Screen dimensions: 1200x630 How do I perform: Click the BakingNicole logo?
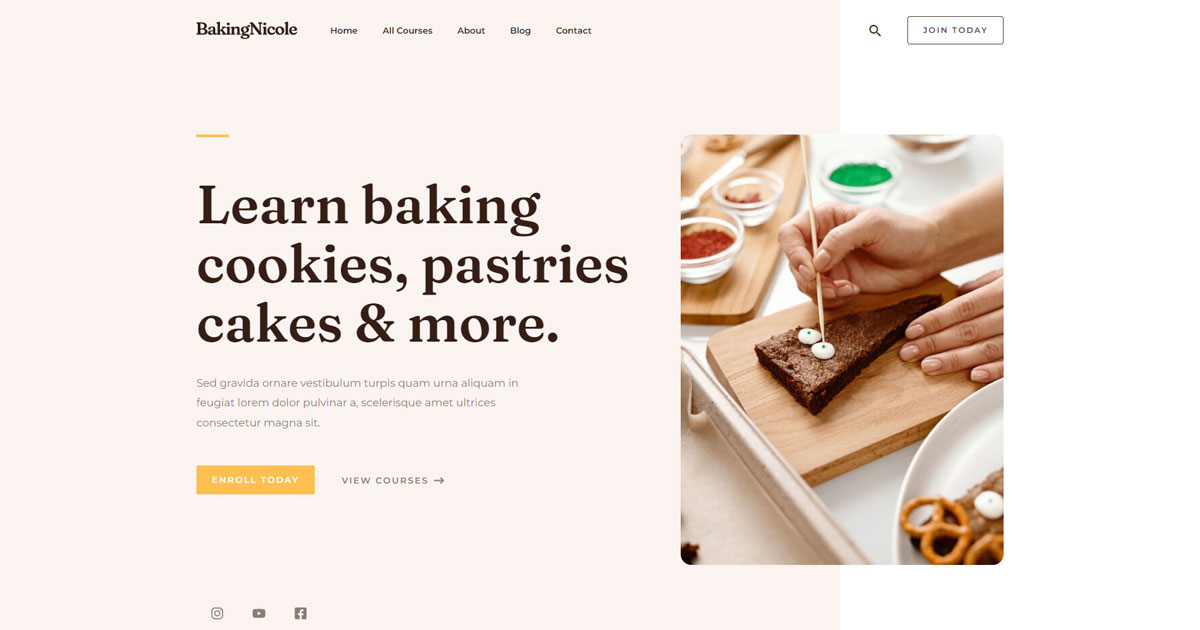pyautogui.click(x=246, y=30)
